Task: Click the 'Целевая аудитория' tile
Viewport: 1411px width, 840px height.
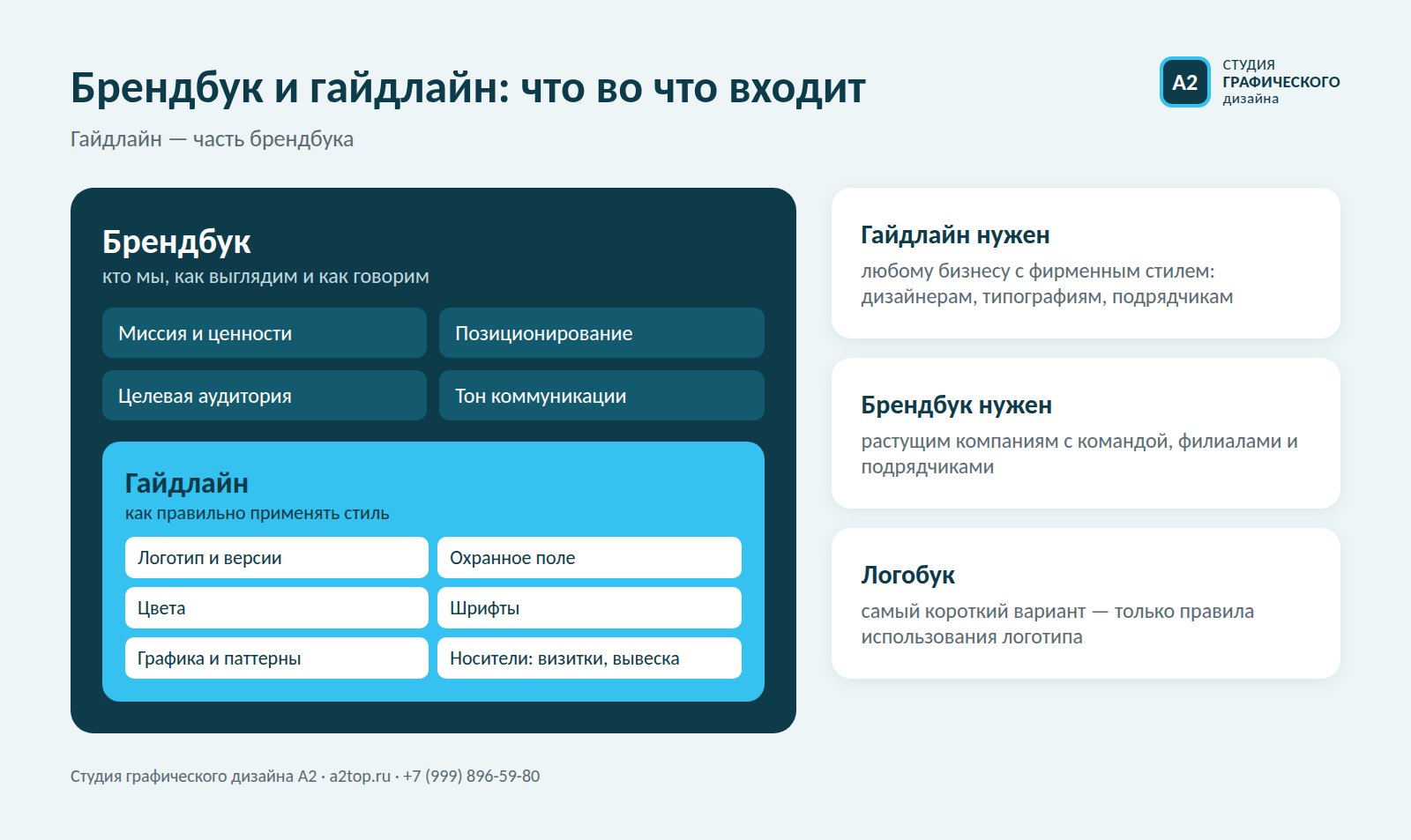Action: (265, 396)
